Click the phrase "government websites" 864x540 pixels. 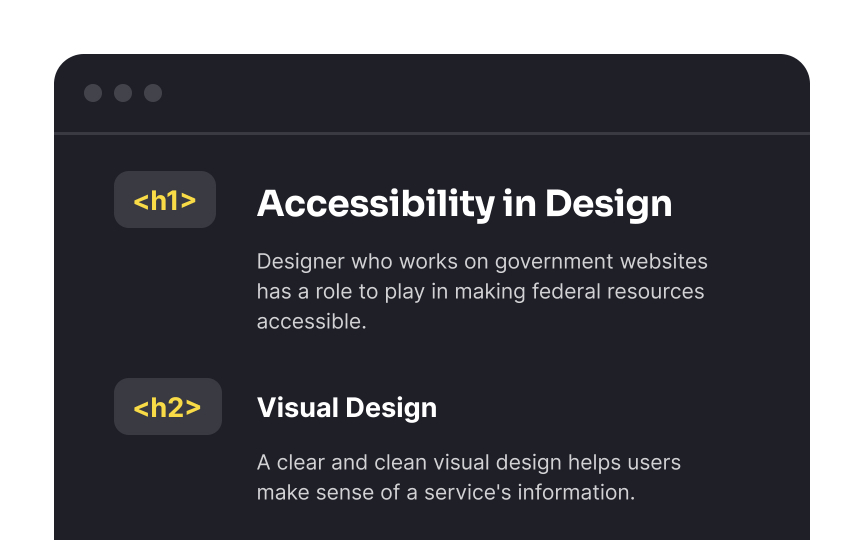(x=601, y=262)
